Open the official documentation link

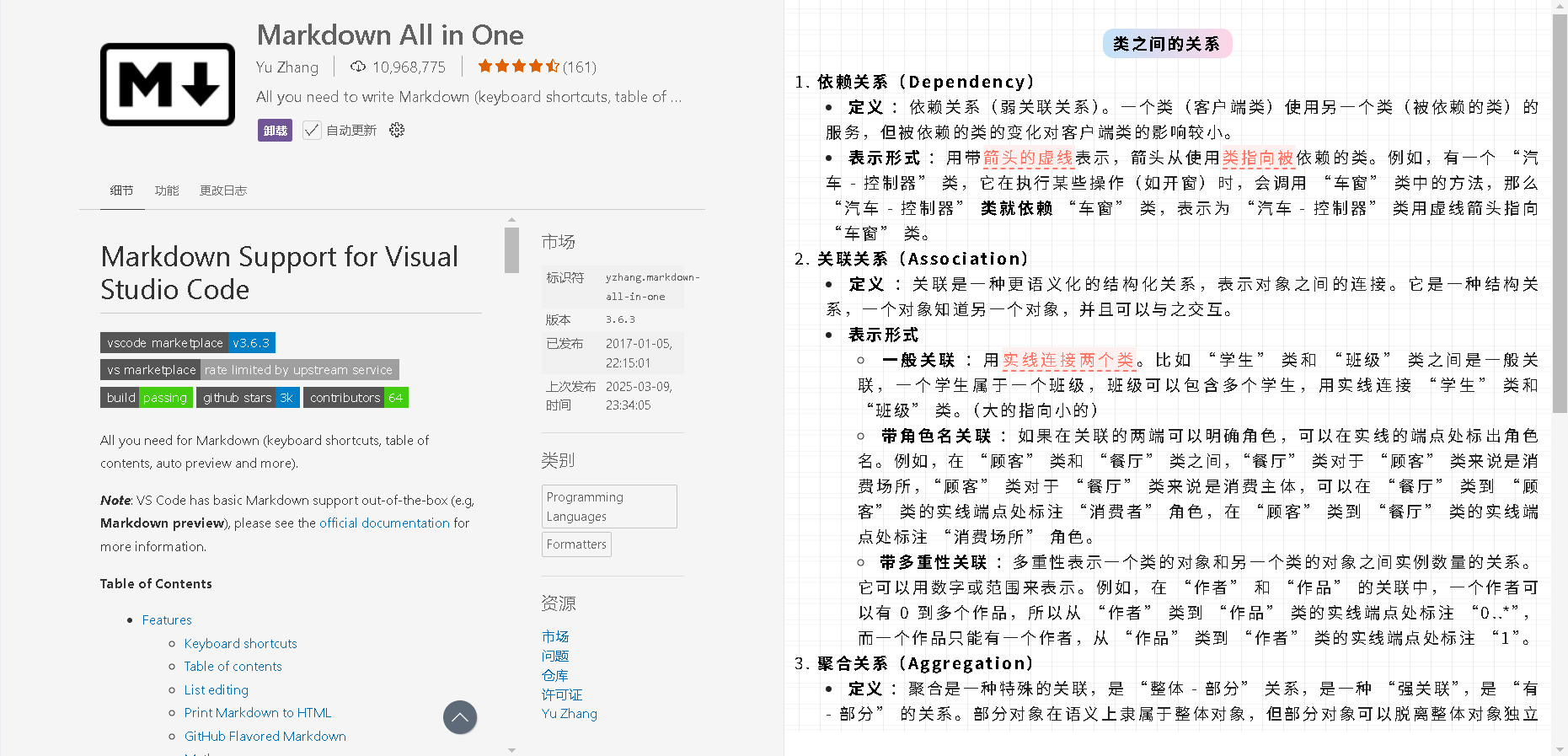tap(384, 523)
